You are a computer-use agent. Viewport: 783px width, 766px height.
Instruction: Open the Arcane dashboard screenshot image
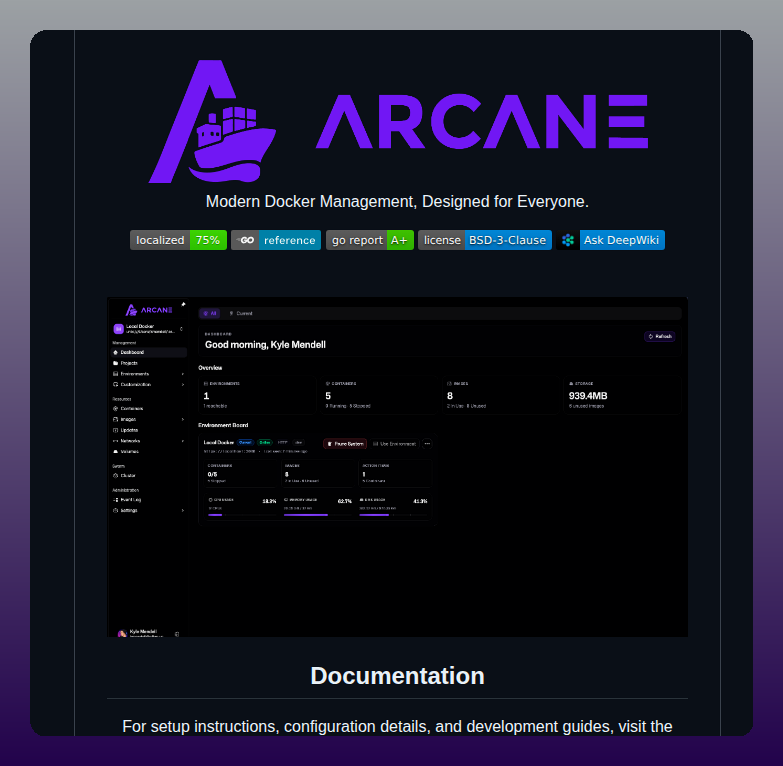click(397, 467)
